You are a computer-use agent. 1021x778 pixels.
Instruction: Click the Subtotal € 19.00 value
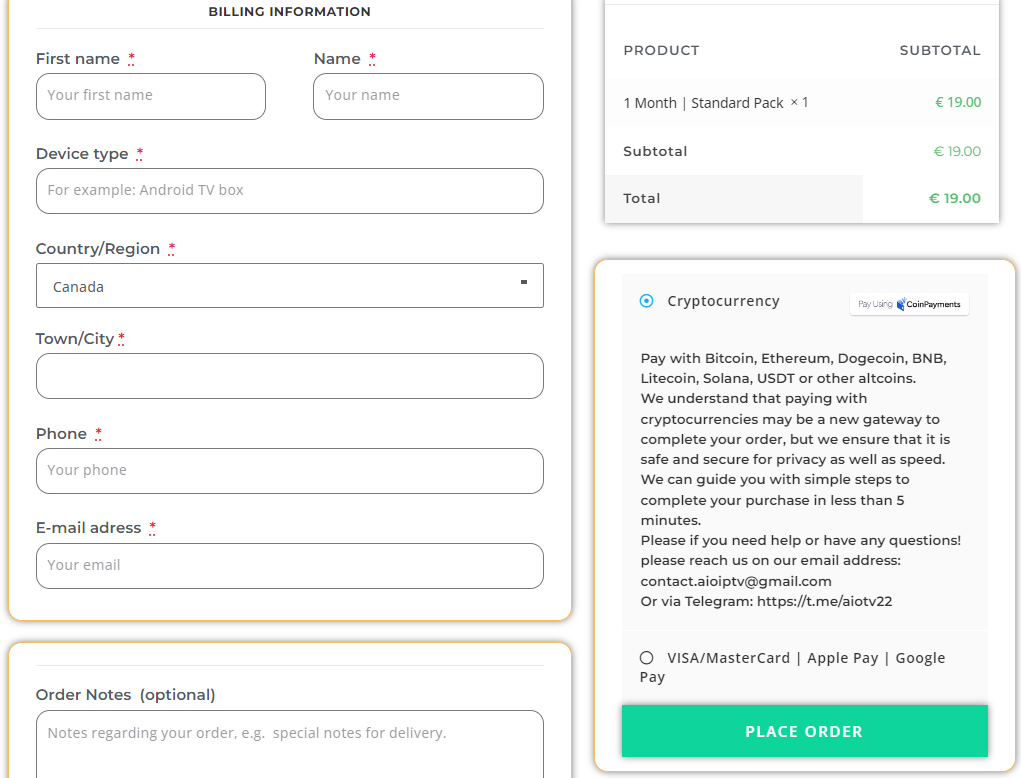point(957,151)
